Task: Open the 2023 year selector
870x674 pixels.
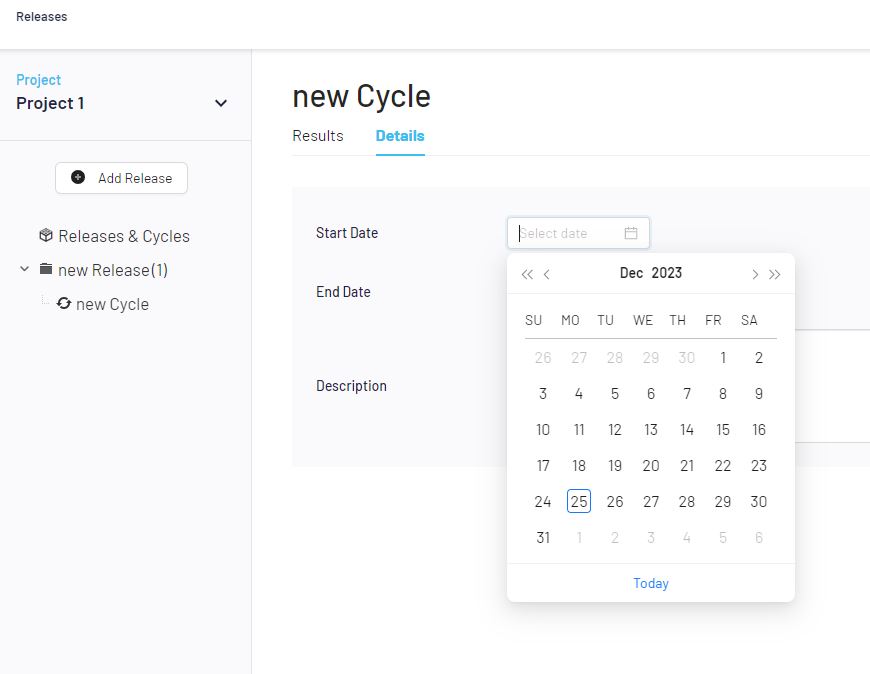Action: (667, 273)
